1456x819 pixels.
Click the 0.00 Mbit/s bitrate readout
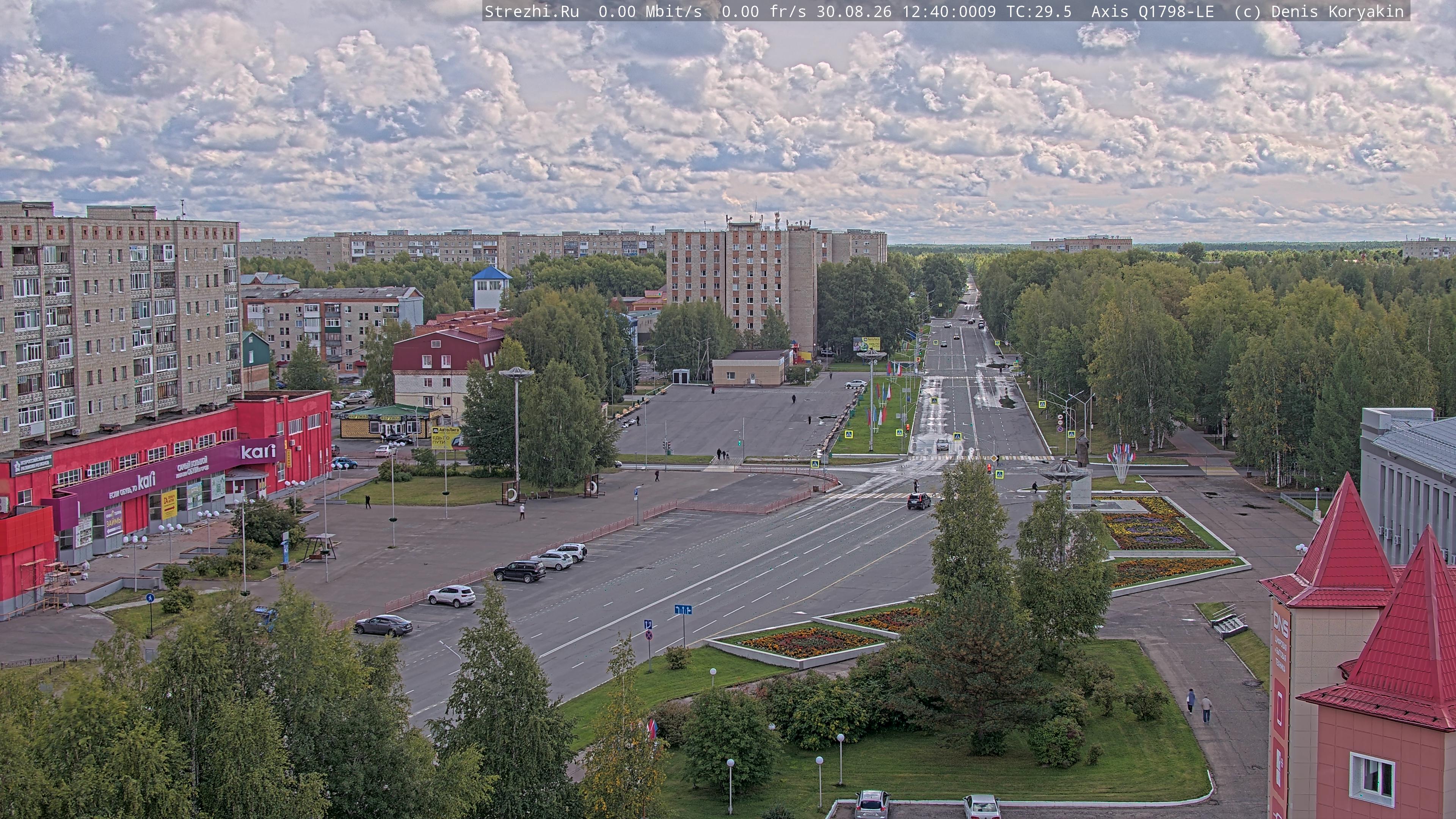point(650,12)
